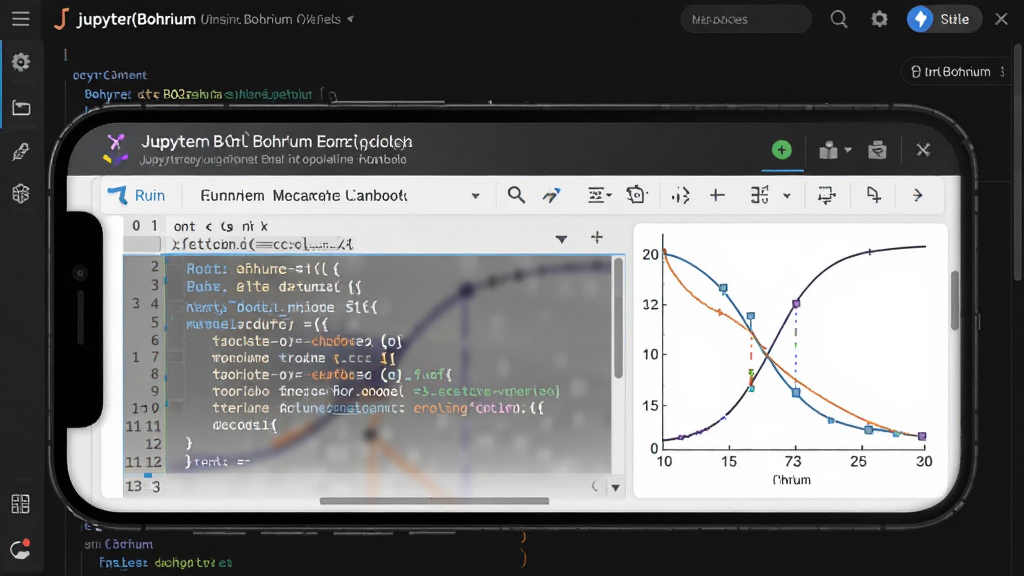Click code line beginning with decodal
Screen dimensions: 1024x576
[x=245, y=425]
